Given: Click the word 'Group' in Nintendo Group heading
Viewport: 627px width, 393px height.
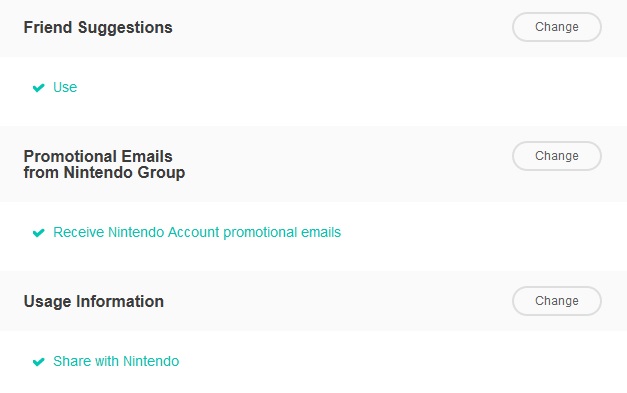Looking at the screenshot, I should [161, 173].
